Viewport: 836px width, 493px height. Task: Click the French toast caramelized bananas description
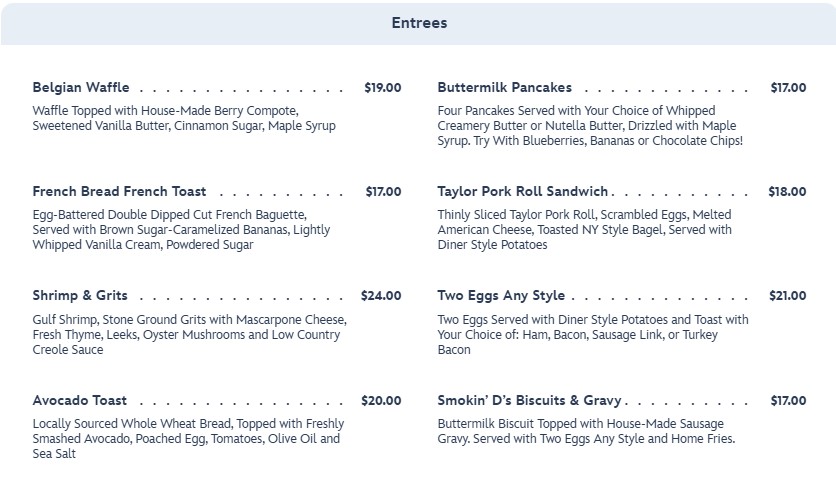[181, 230]
